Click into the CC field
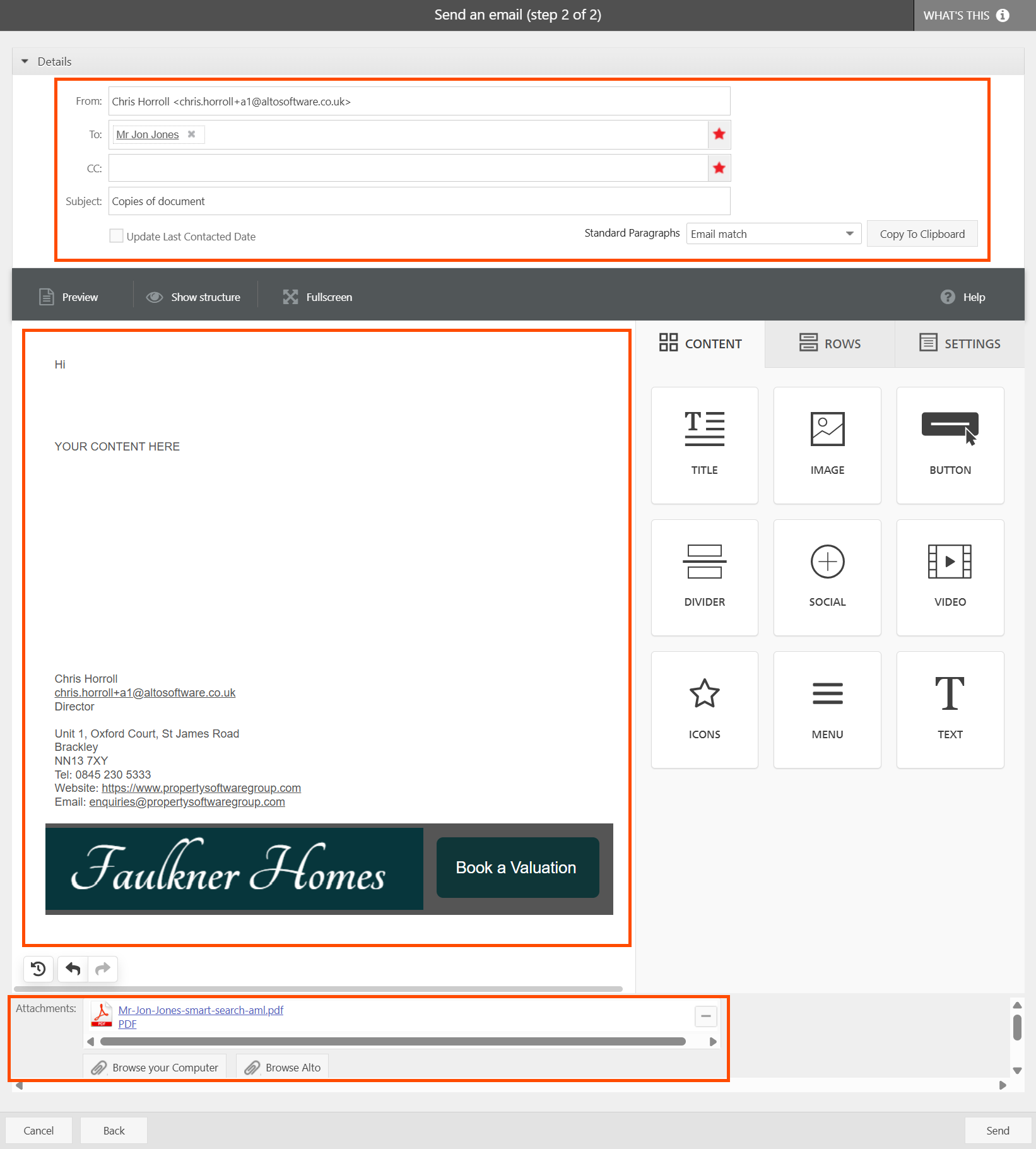 click(408, 168)
